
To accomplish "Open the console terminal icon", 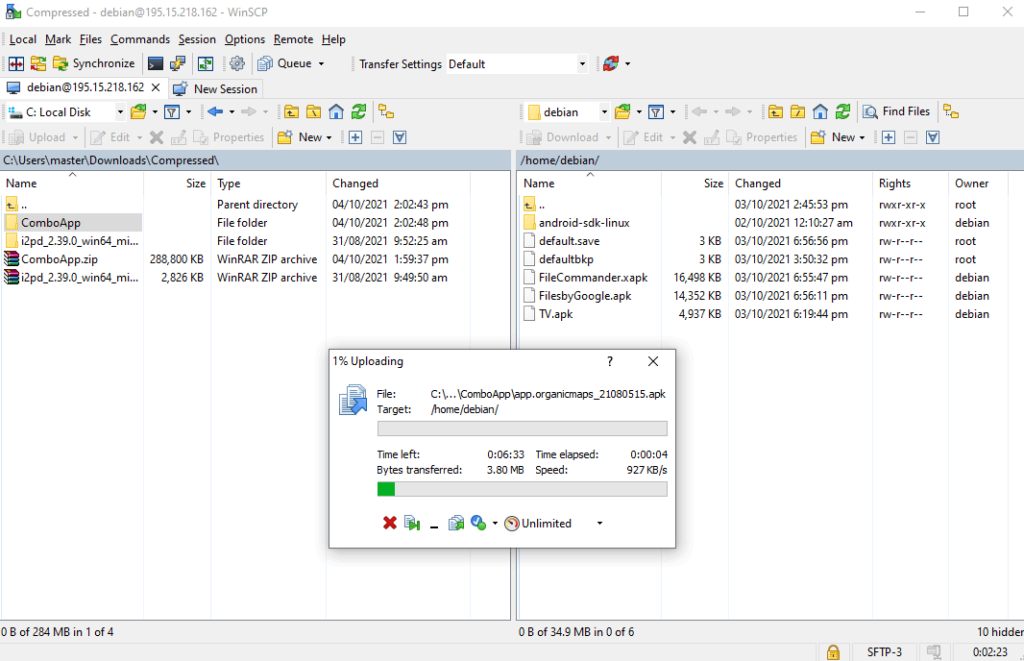I will 155,63.
